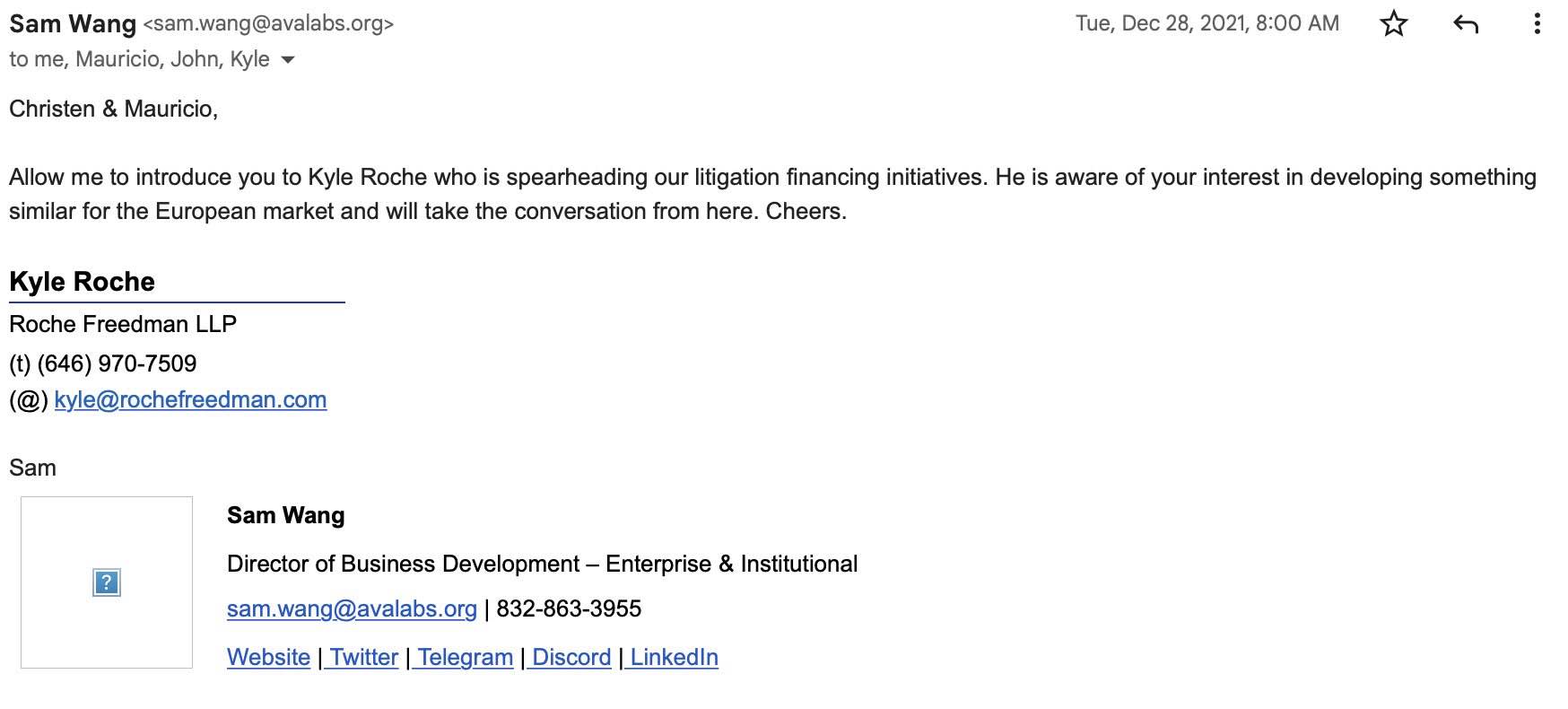The image size is (1568, 709).
Task: Click the phone number (646) 970-7509
Action: pyautogui.click(x=117, y=363)
